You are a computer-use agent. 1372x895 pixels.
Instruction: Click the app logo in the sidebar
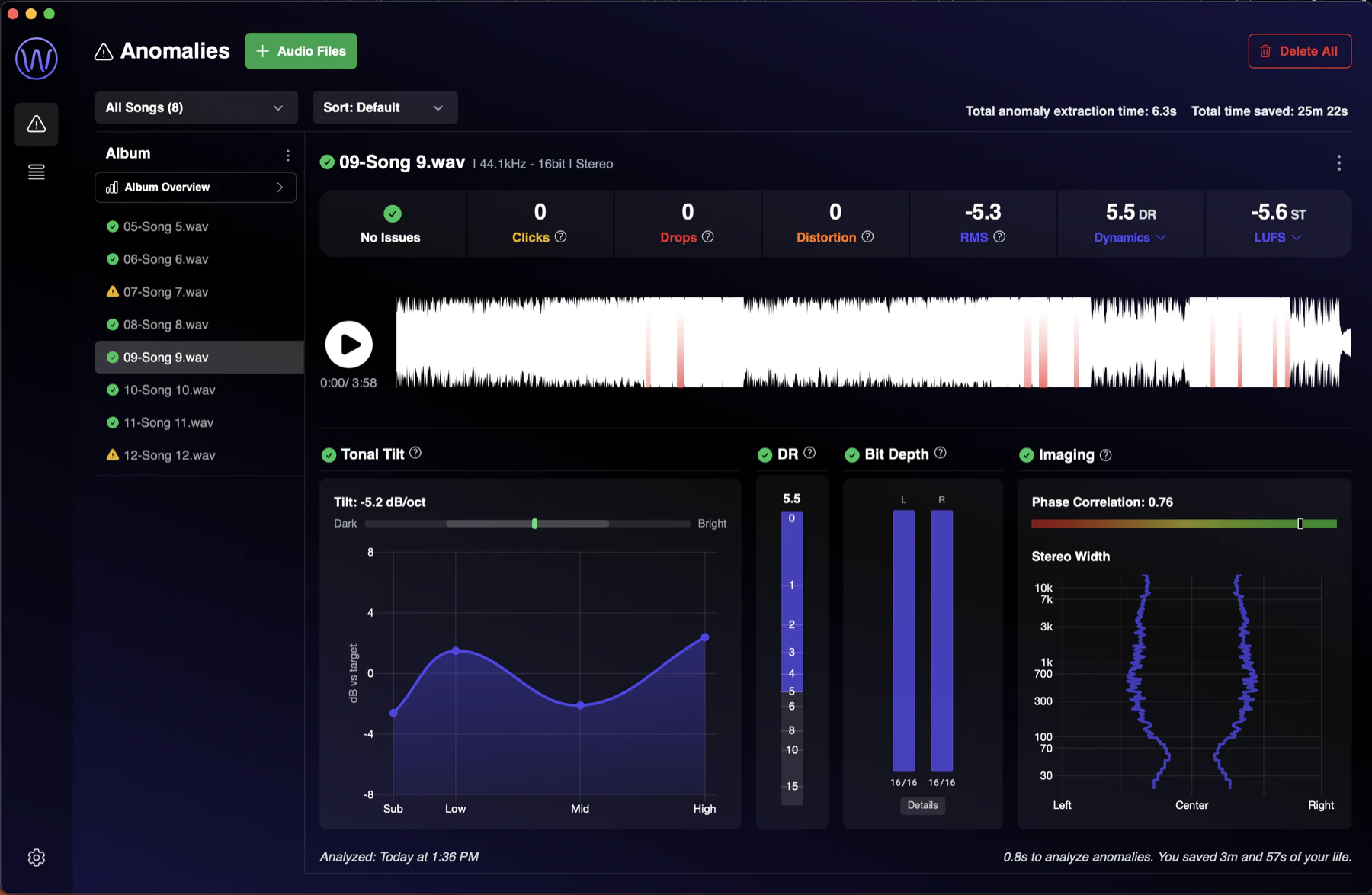tap(36, 58)
